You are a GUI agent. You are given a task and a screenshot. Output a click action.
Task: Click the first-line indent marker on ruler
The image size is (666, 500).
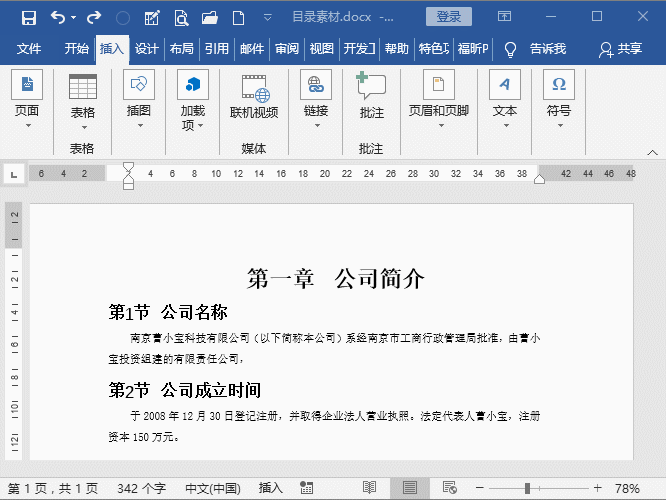128,167
